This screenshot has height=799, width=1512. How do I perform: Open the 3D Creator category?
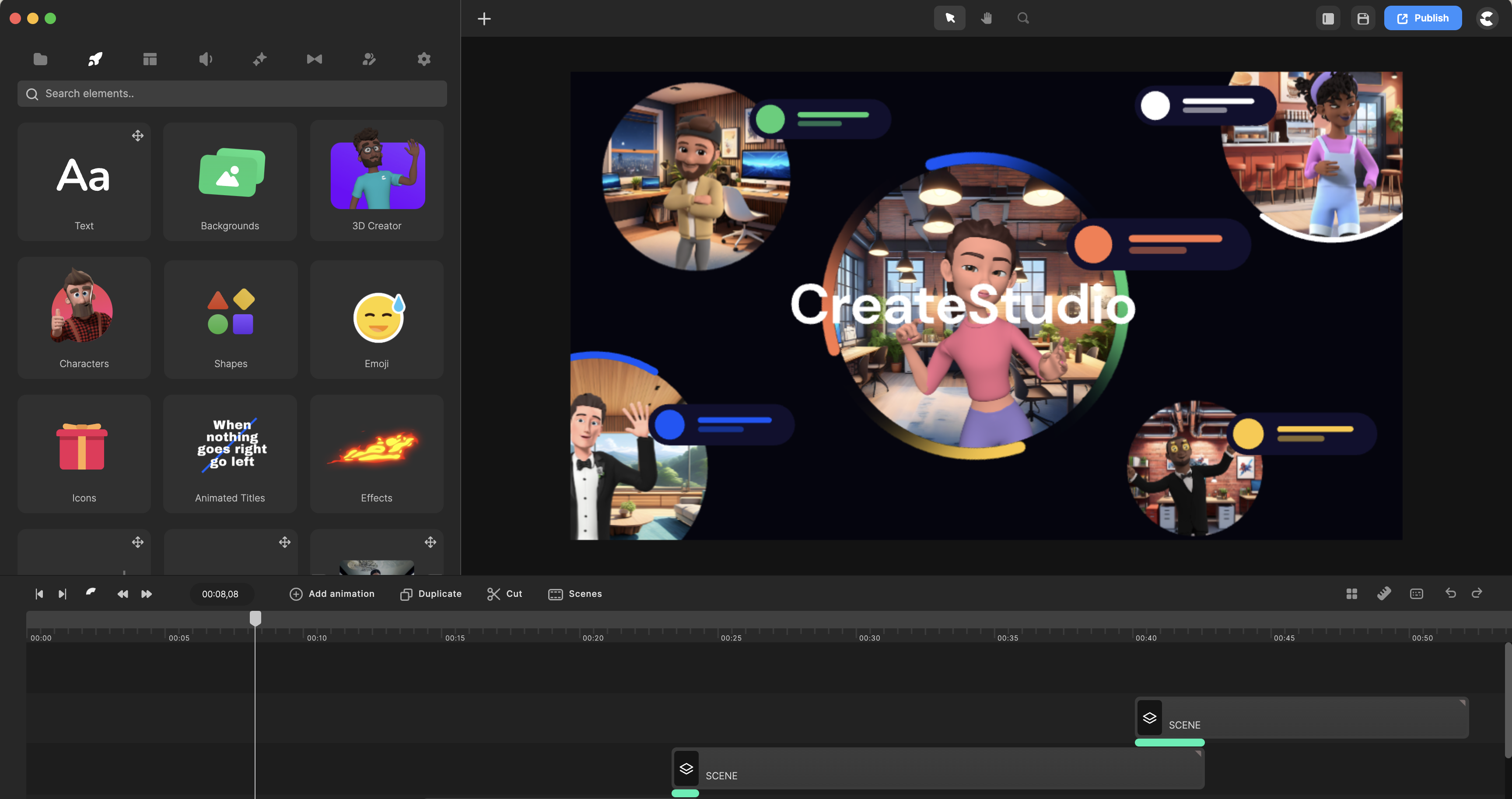click(x=377, y=182)
